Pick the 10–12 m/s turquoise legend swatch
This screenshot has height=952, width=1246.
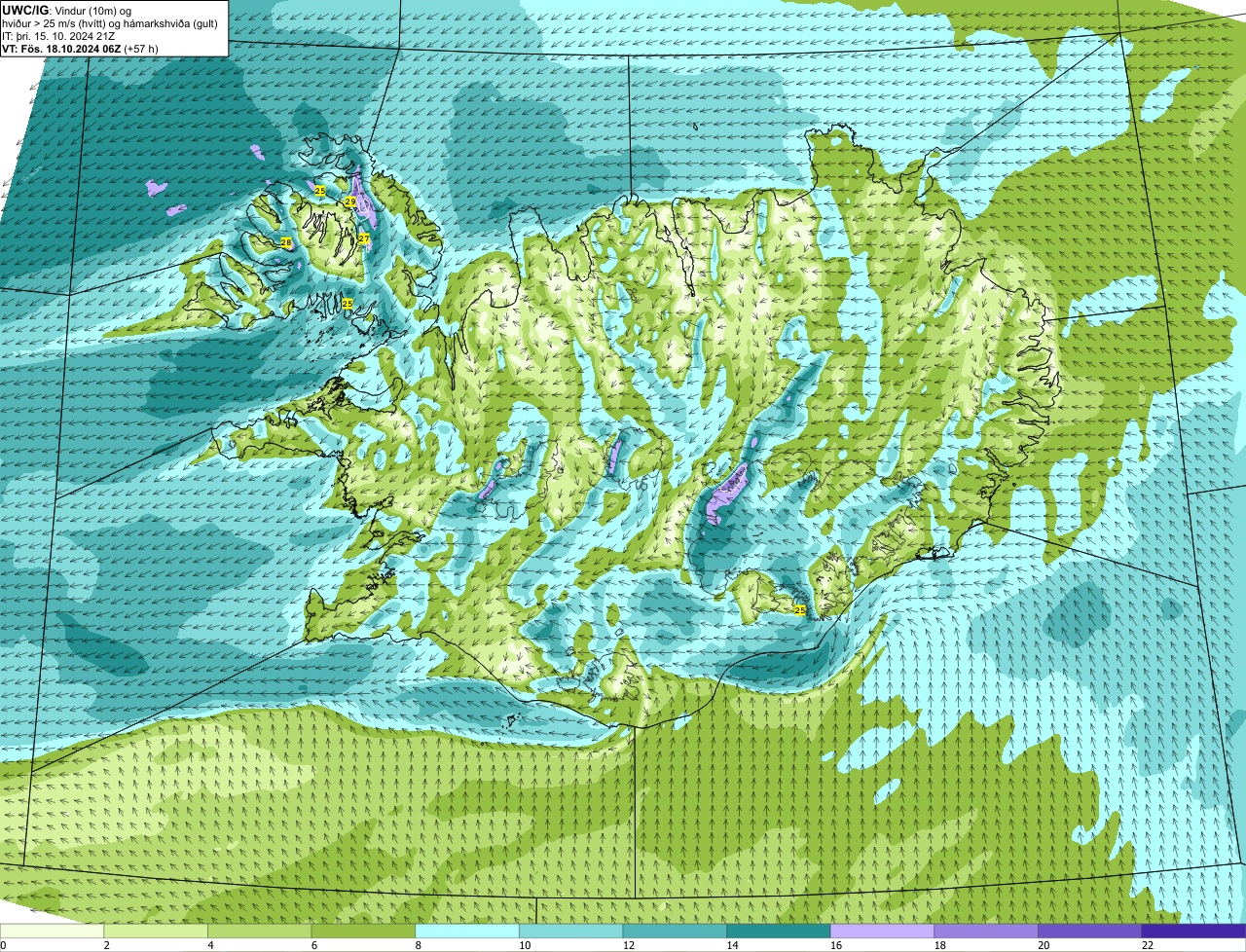(571, 932)
